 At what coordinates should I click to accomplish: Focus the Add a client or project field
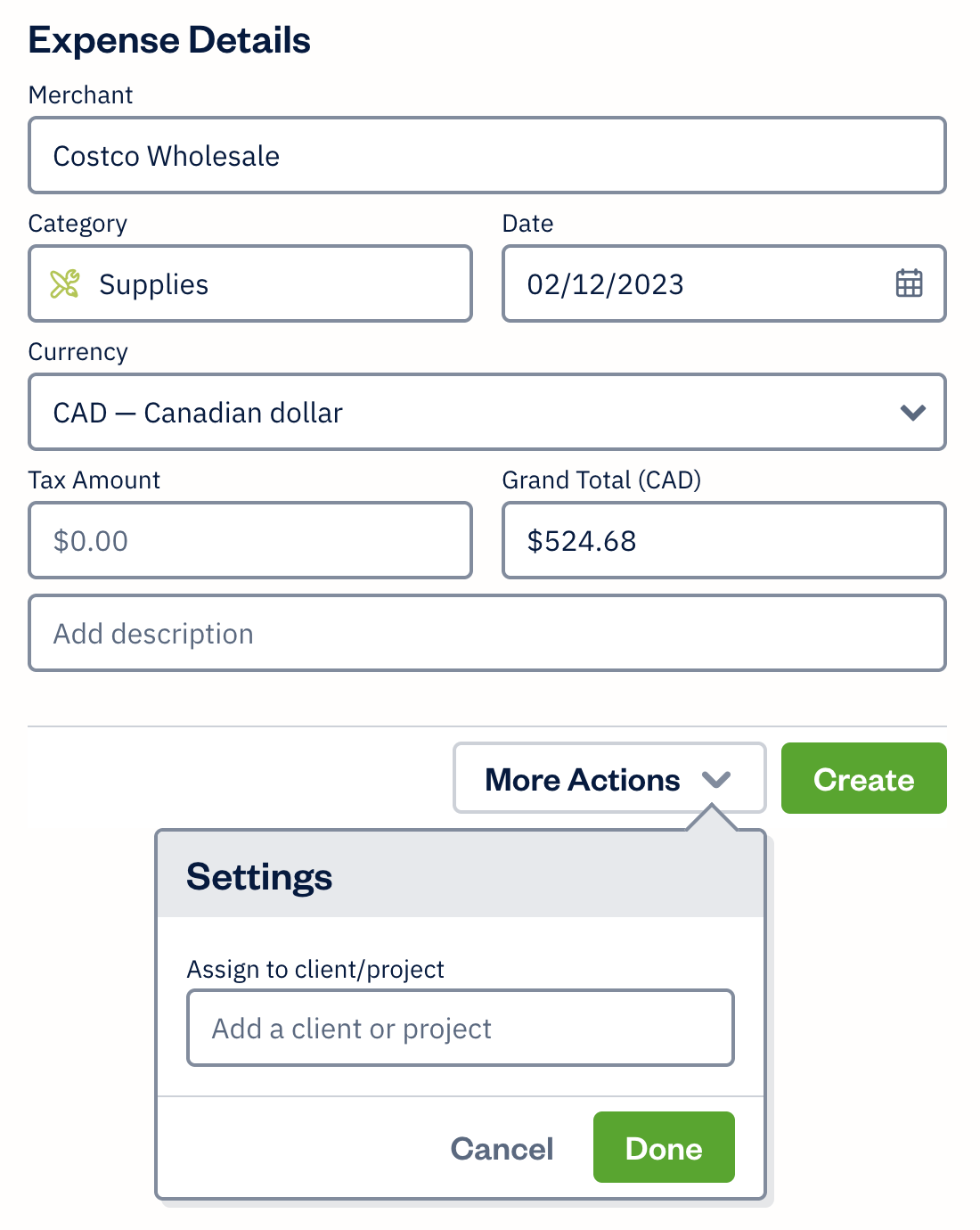[461, 1028]
